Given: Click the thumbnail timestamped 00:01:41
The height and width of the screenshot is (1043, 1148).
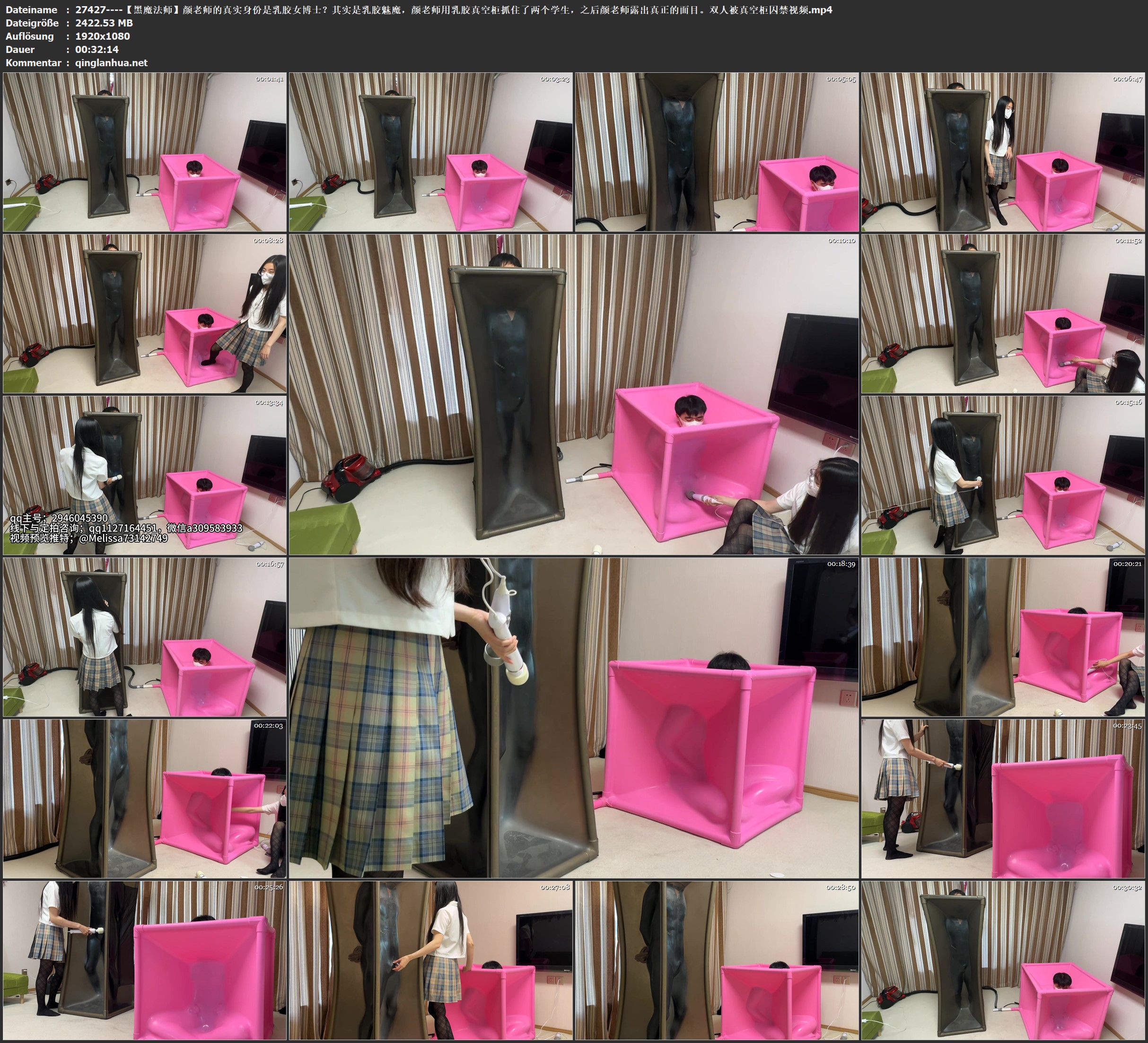Looking at the screenshot, I should pos(145,152).
